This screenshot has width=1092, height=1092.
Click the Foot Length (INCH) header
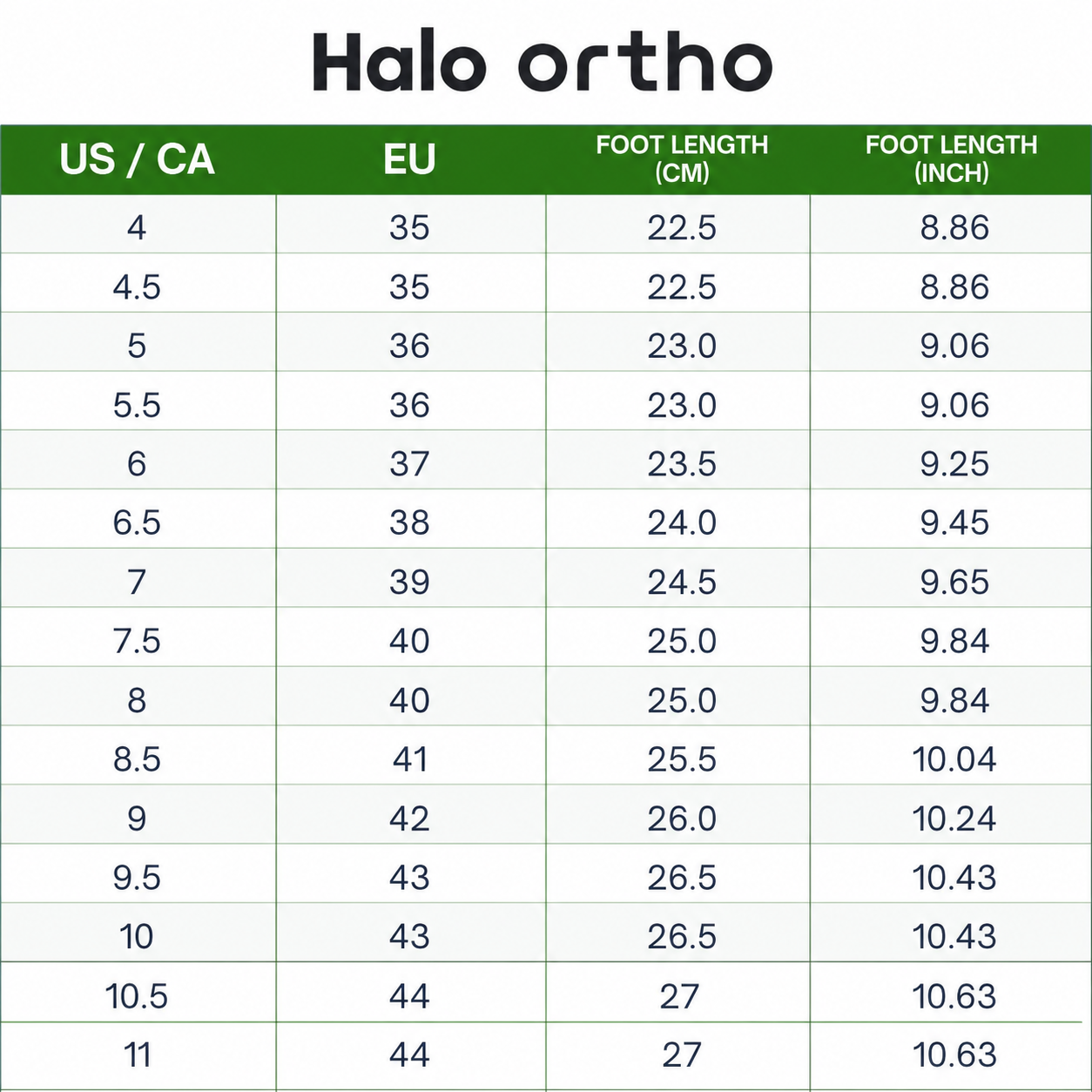click(x=951, y=159)
